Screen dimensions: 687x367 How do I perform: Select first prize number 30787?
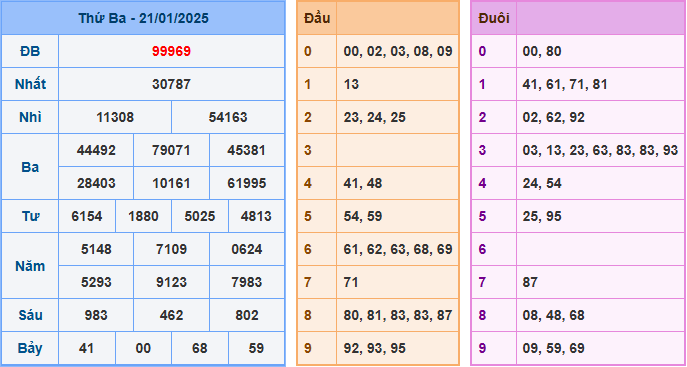point(171,84)
